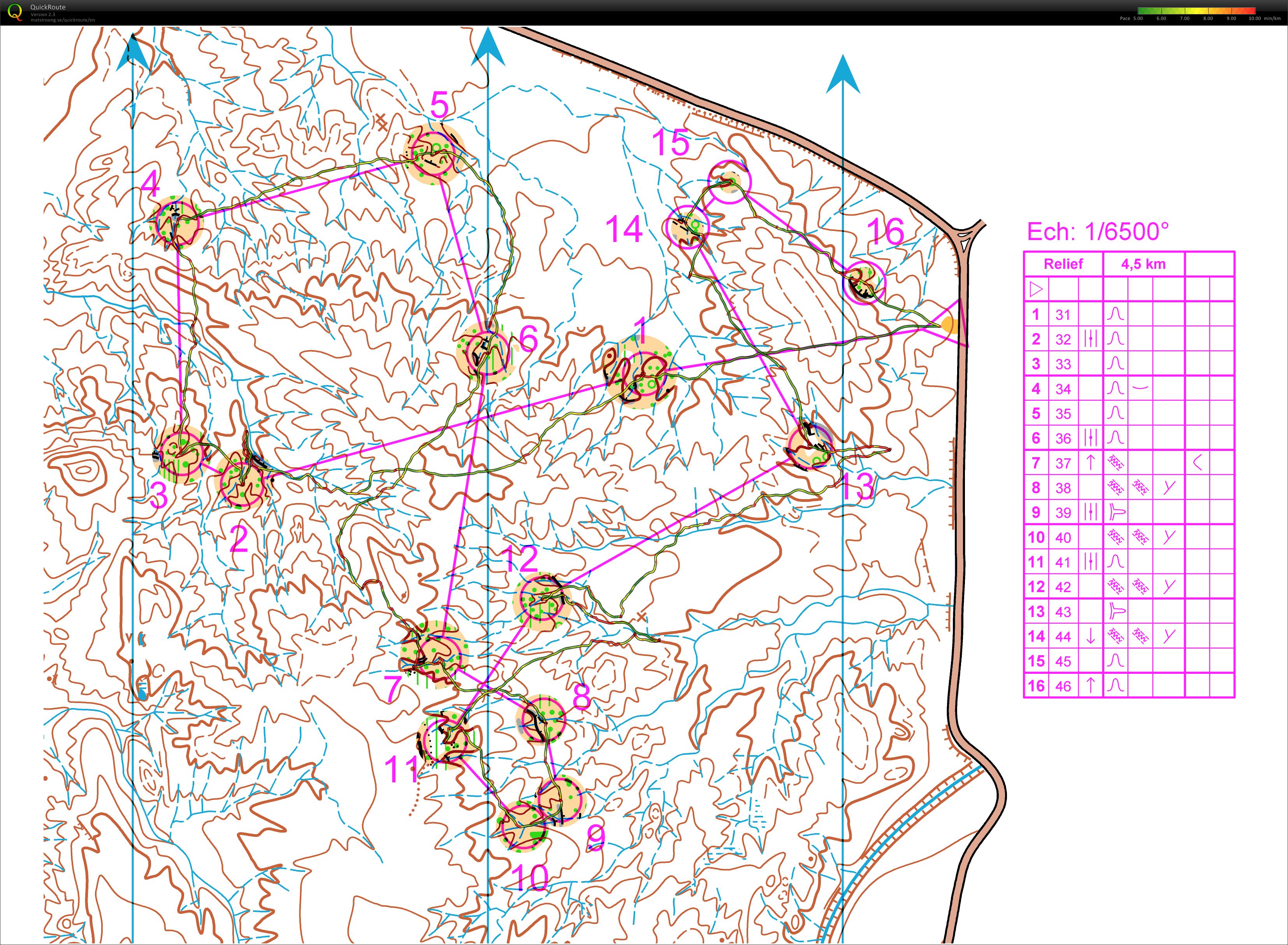The height and width of the screenshot is (945, 1288).
Task: Select the knoll symbol in row 16
Action: (x=1115, y=685)
